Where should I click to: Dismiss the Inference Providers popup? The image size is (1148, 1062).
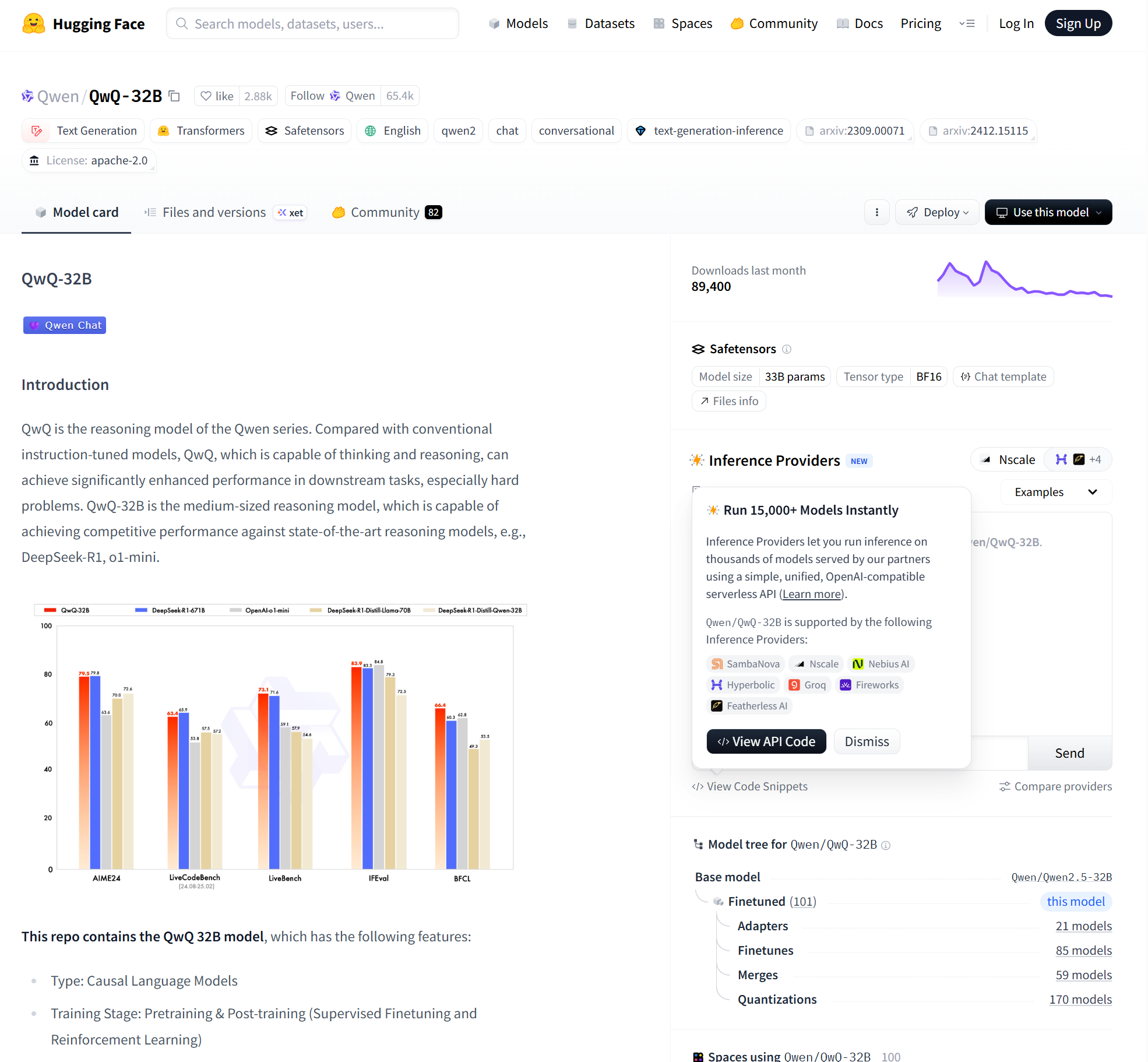pos(867,741)
